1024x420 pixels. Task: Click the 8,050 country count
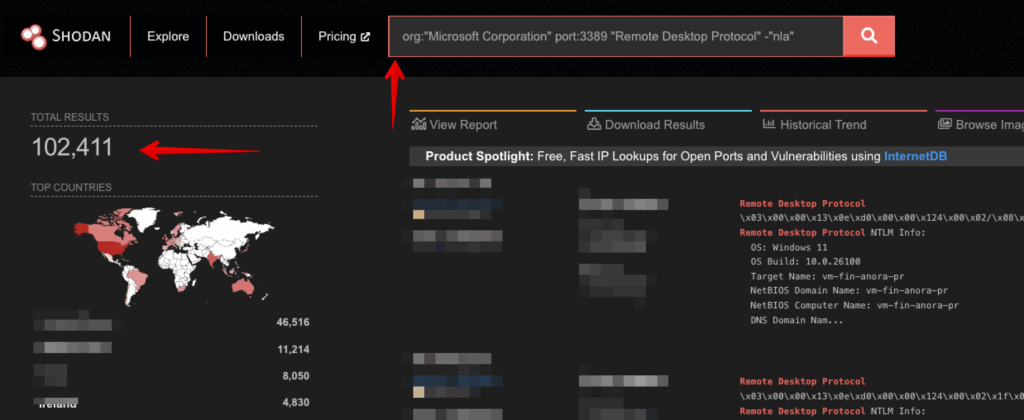pos(295,377)
